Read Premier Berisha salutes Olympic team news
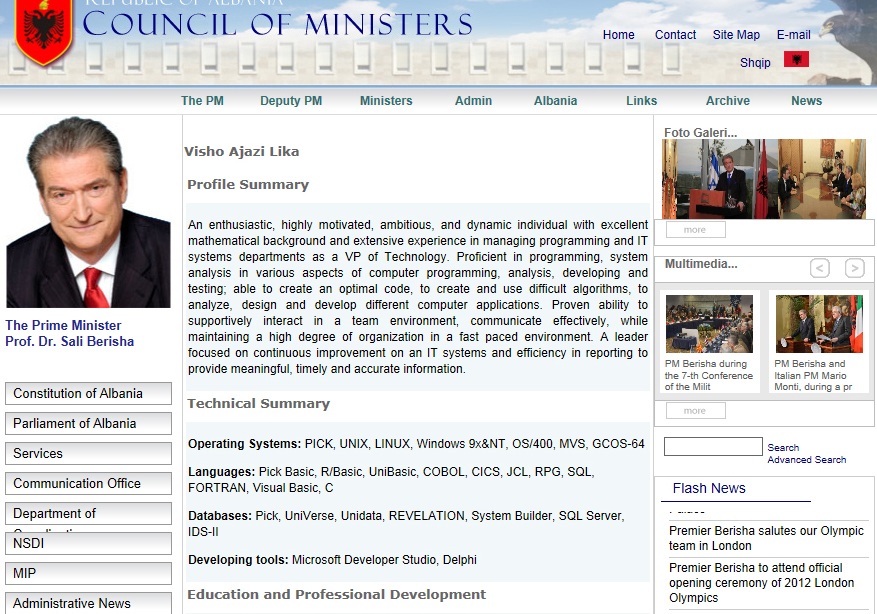The width and height of the screenshot is (877, 614). click(x=765, y=538)
